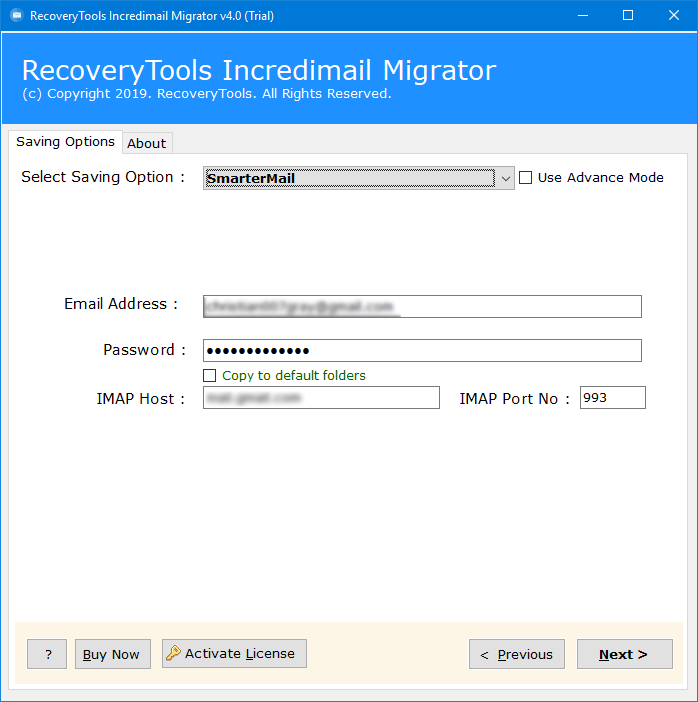Close the Incredimail Migrator window

(x=674, y=16)
